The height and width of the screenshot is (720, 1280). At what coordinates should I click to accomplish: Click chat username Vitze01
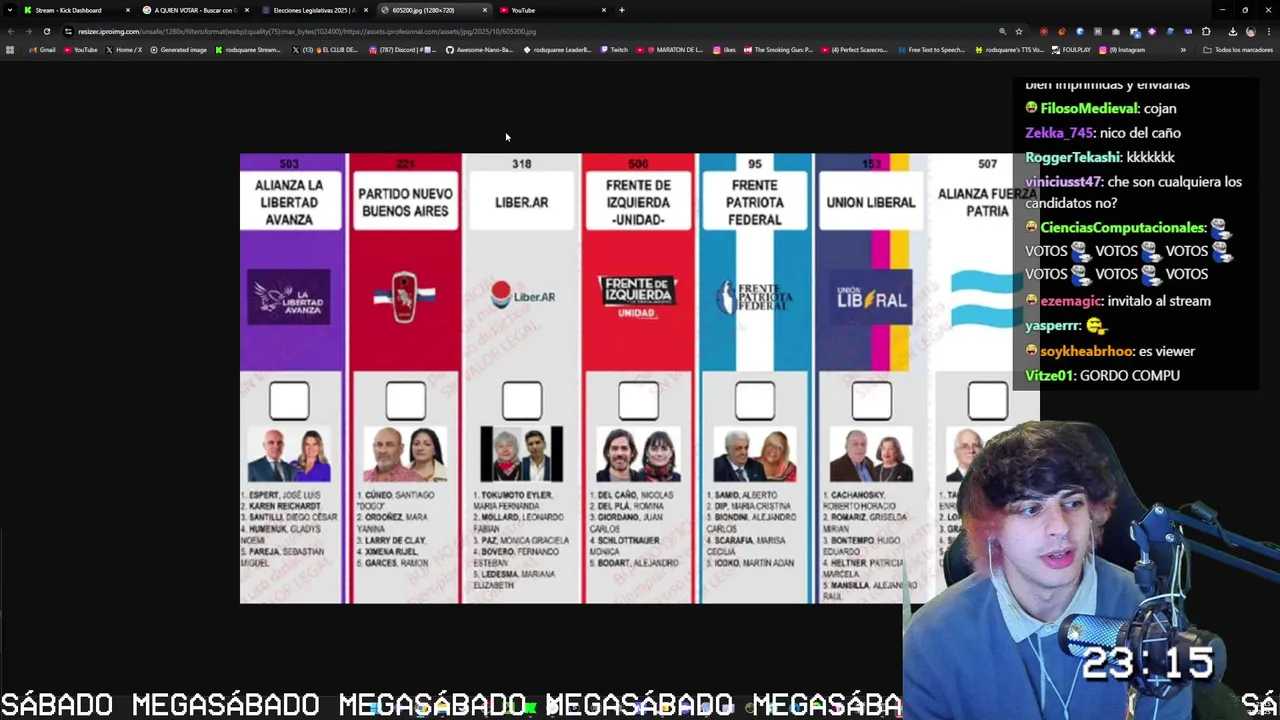[1049, 376]
